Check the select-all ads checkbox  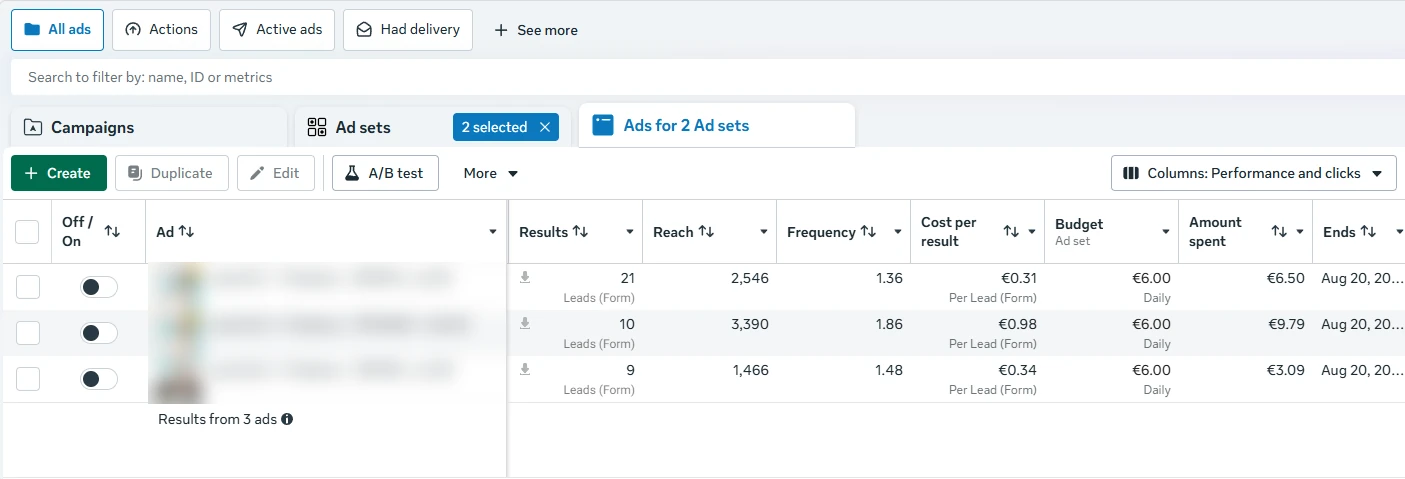(27, 232)
